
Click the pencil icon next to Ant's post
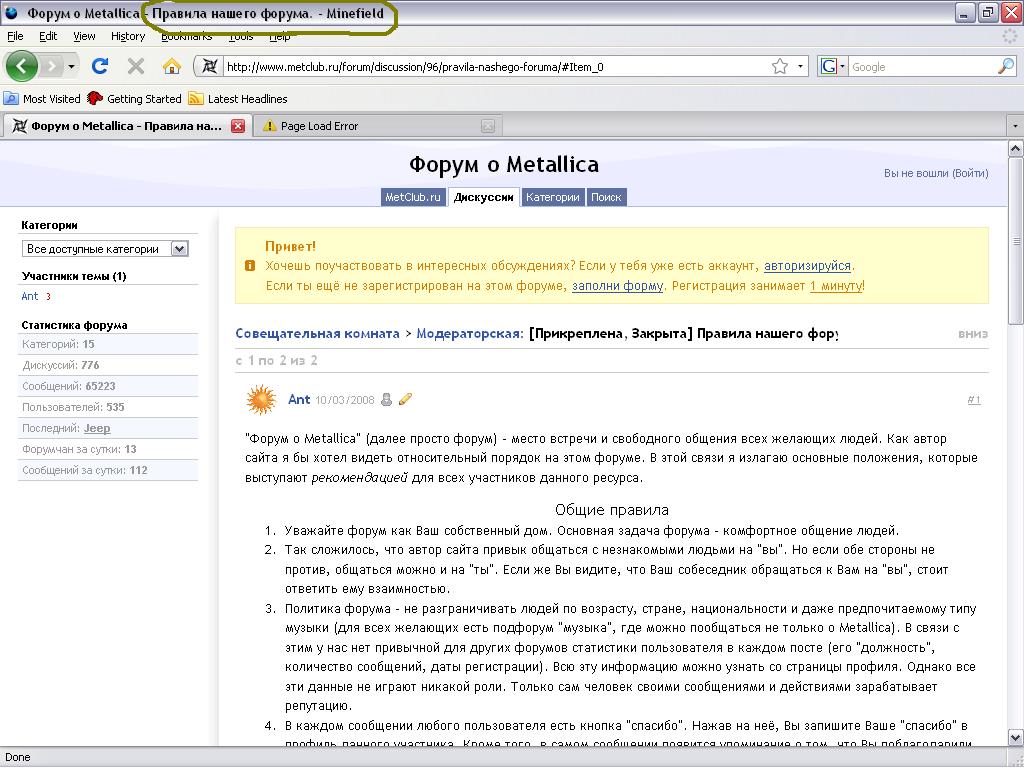tap(405, 400)
